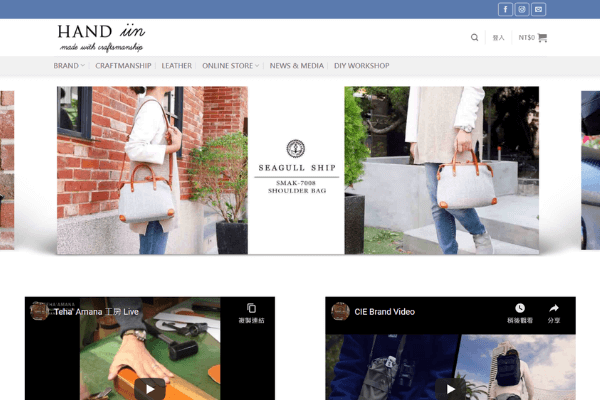Screen dimensions: 600x400
Task: View the NT$0 cart total
Action: tap(527, 38)
